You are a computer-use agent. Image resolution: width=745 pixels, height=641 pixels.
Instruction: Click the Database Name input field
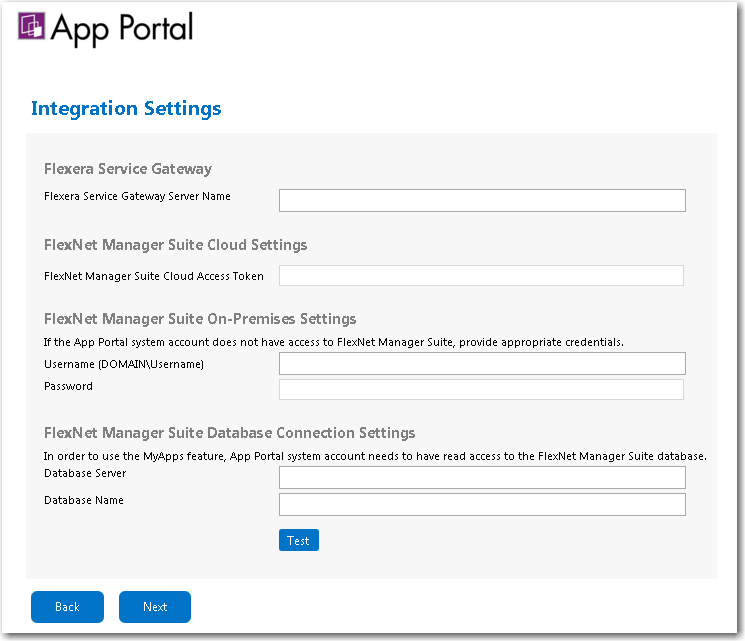click(482, 504)
